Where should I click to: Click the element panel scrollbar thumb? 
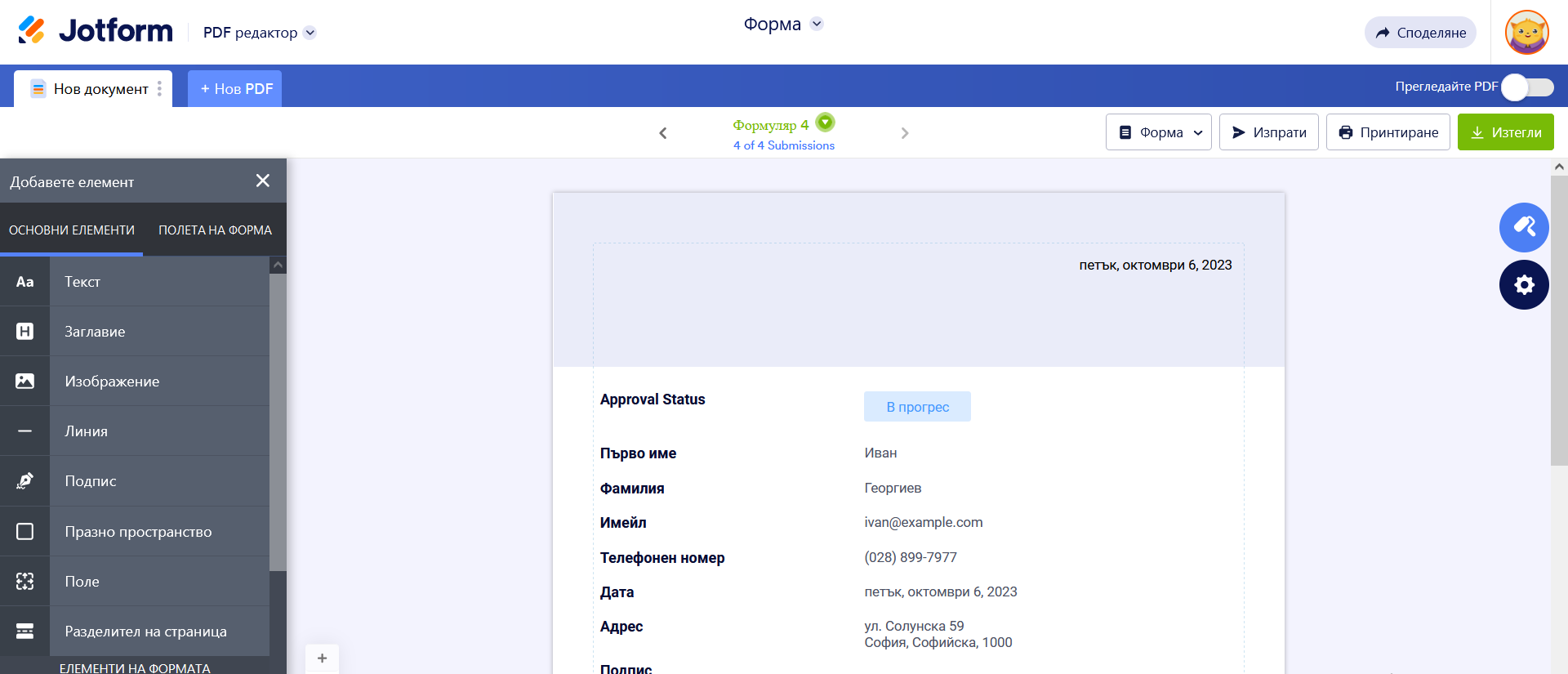(x=278, y=422)
